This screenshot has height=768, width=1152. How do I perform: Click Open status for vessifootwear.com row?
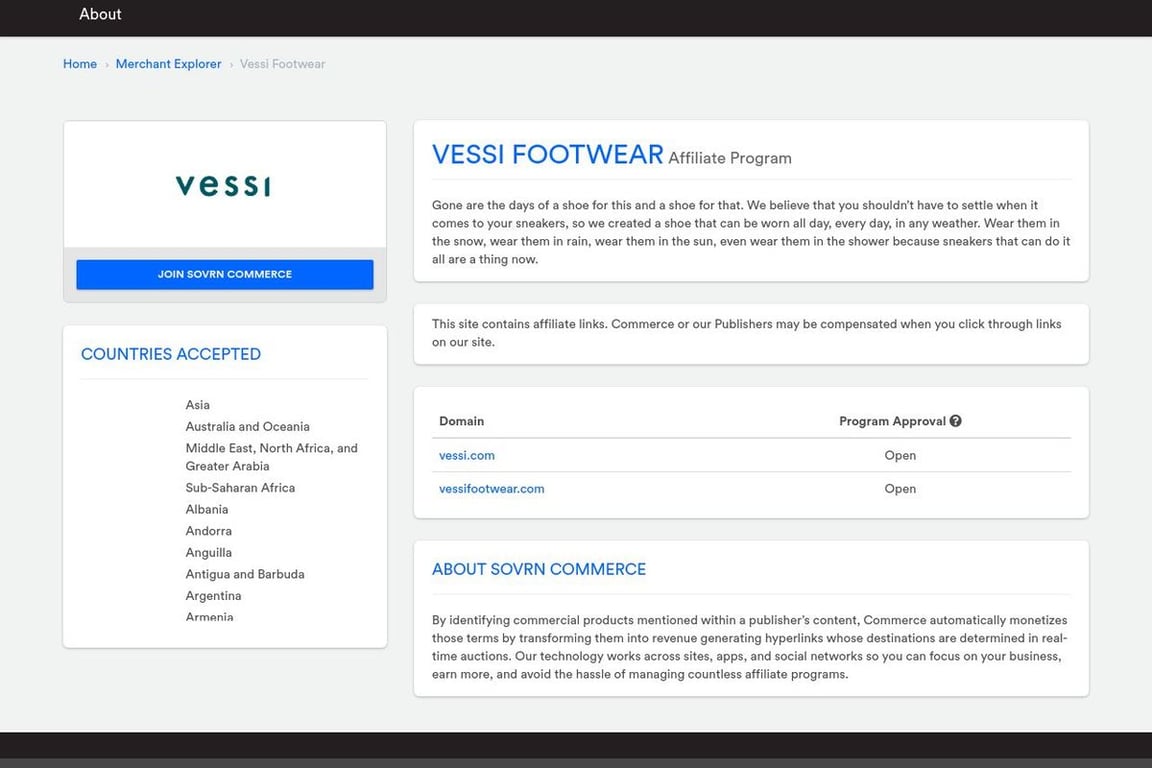coord(900,489)
